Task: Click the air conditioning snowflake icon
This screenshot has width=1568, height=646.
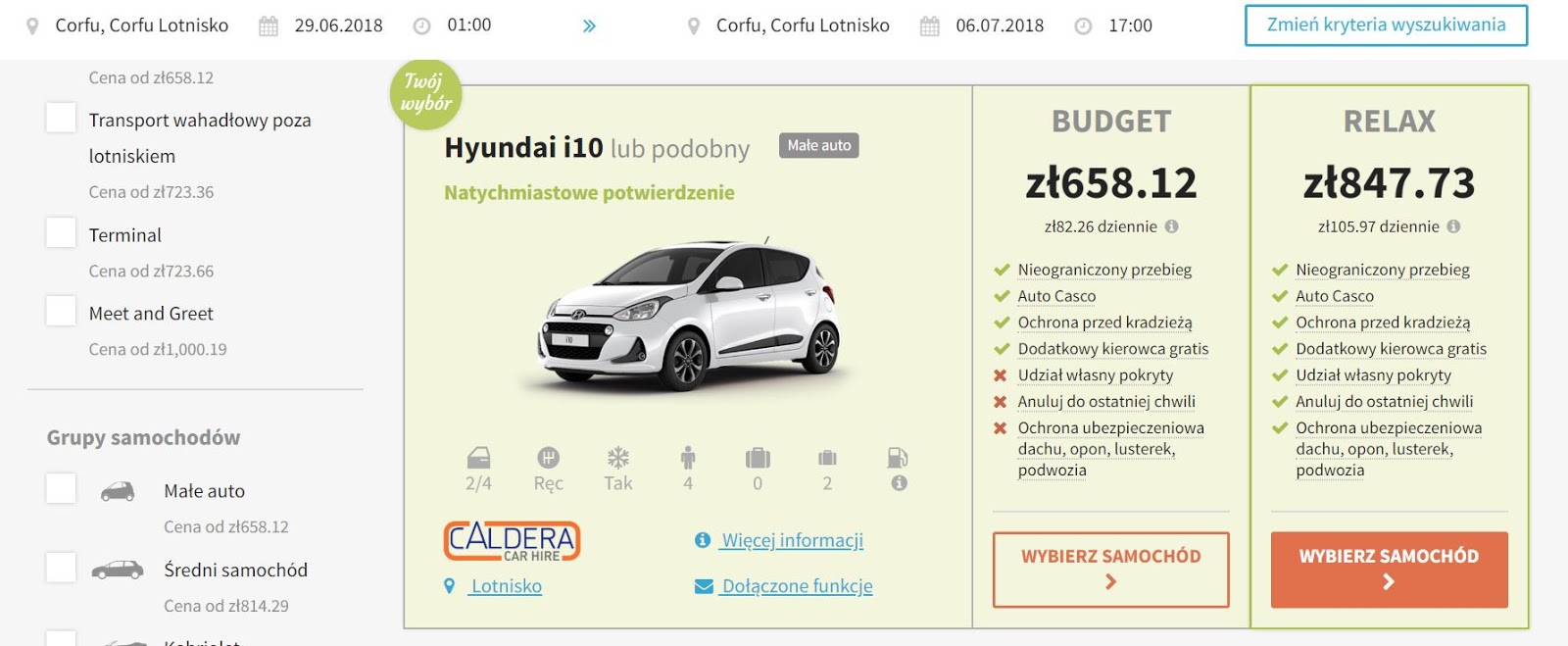Action: (x=617, y=457)
